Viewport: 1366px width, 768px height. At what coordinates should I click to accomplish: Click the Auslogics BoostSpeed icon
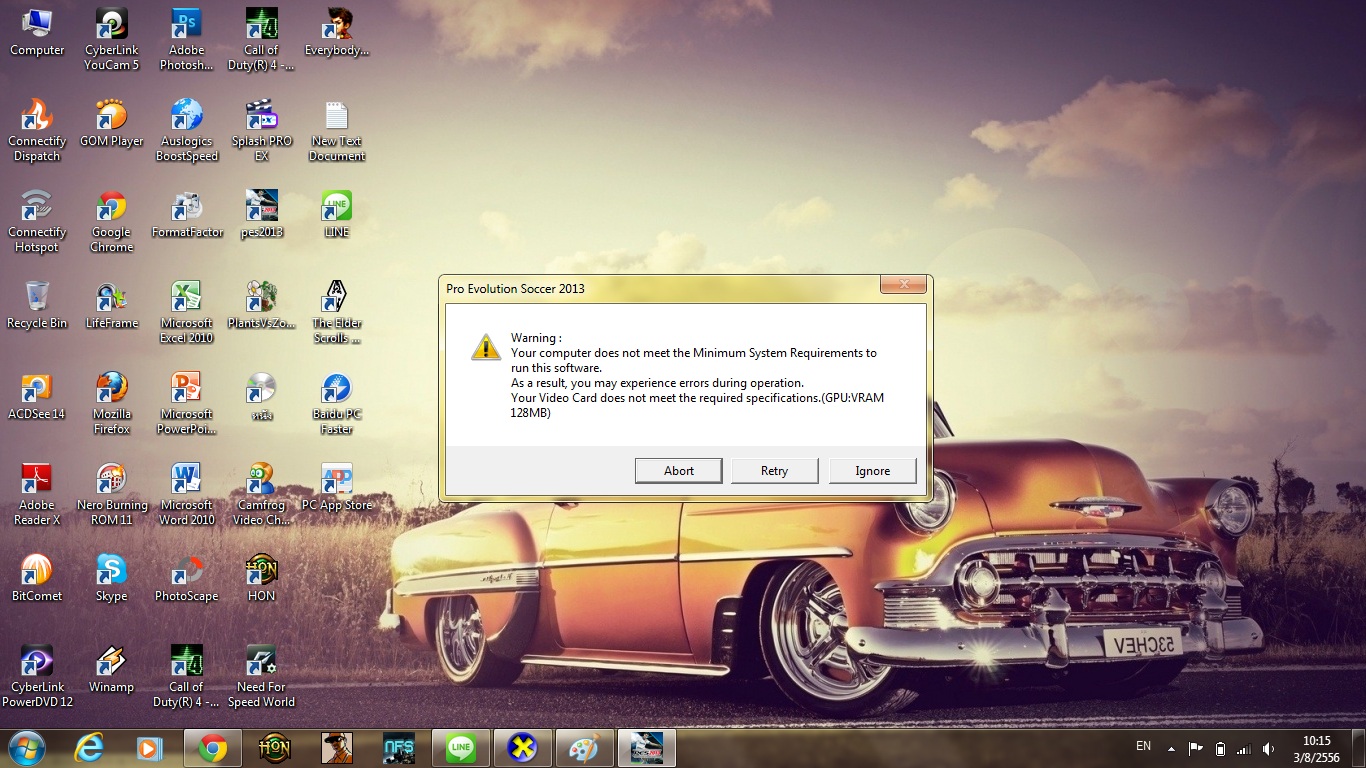click(187, 131)
